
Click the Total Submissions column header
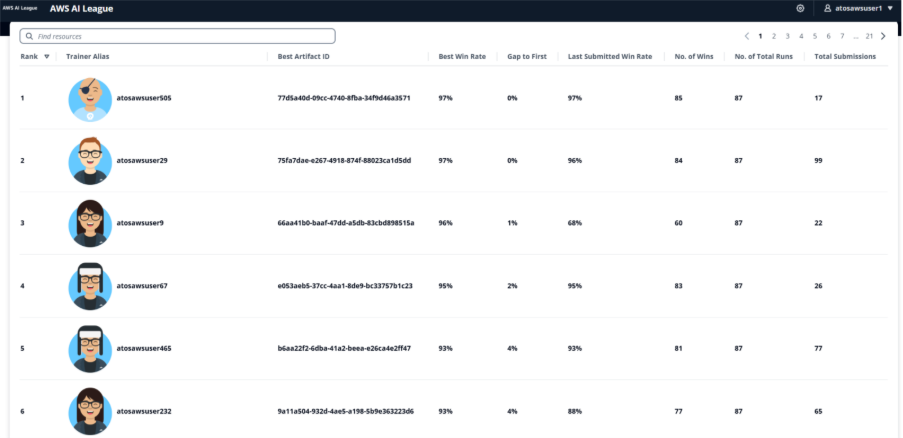[x=845, y=57]
